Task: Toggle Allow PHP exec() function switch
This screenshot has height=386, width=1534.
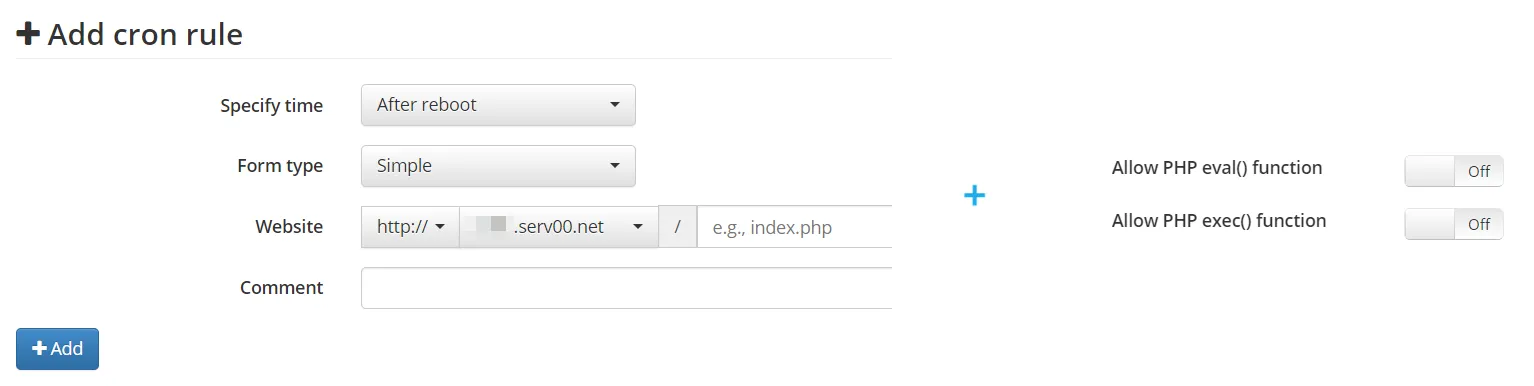Action: 1454,224
